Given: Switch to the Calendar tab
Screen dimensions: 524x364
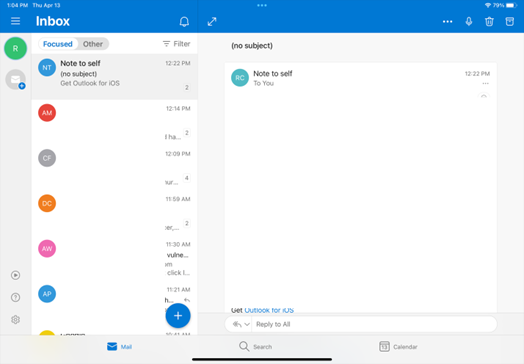Looking at the screenshot, I should pyautogui.click(x=398, y=347).
